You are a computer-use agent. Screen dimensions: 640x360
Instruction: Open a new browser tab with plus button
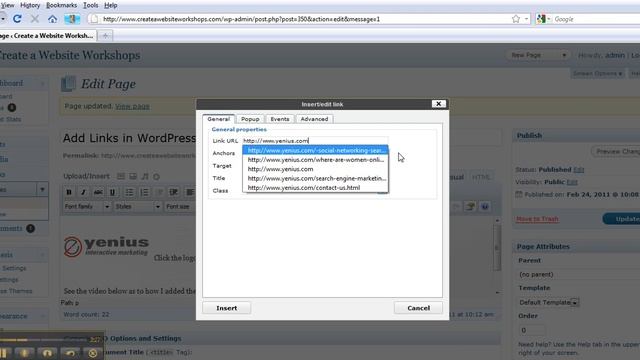click(105, 36)
